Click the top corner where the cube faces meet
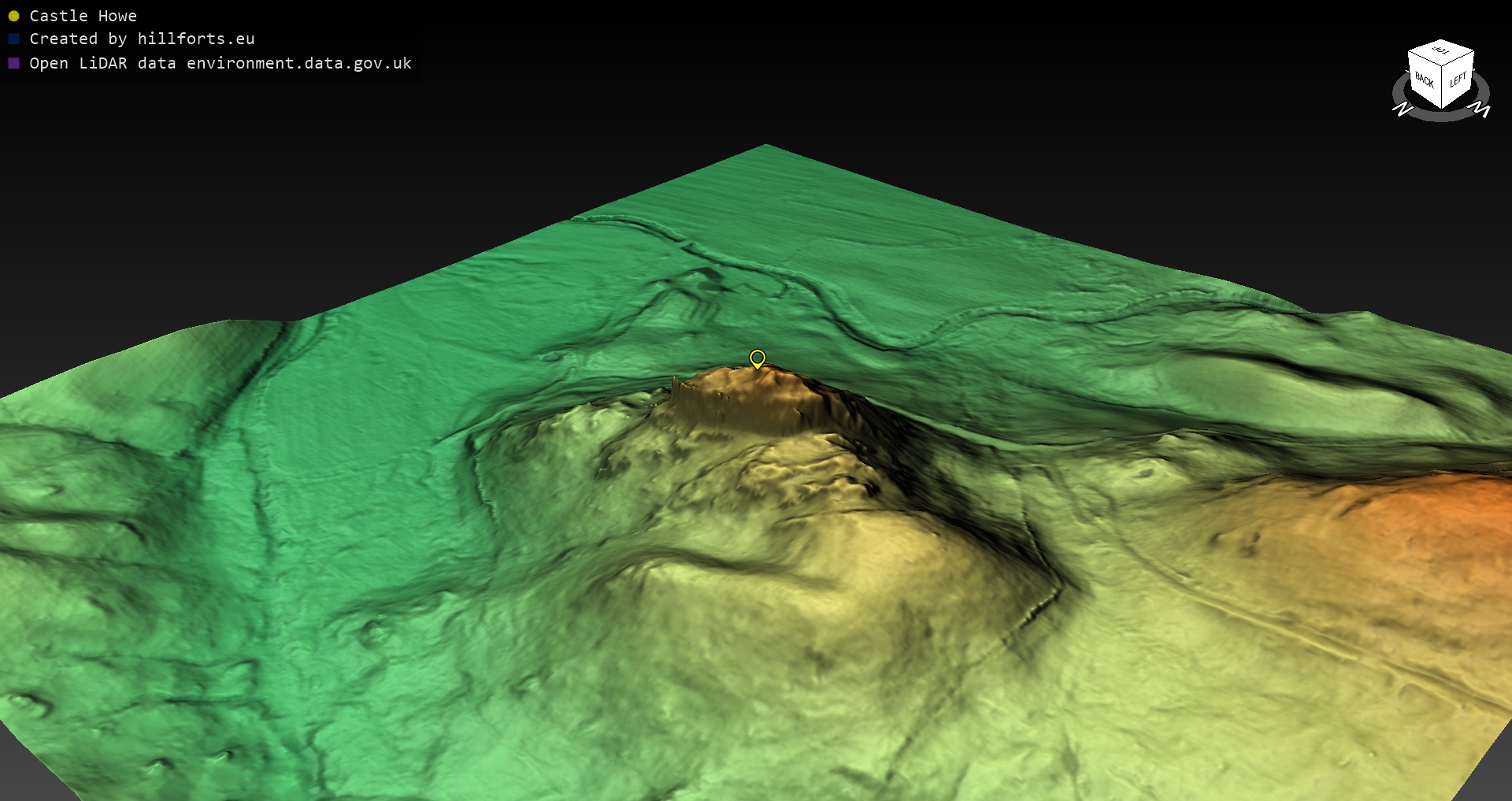This screenshot has height=801, width=1512. pyautogui.click(x=1443, y=66)
